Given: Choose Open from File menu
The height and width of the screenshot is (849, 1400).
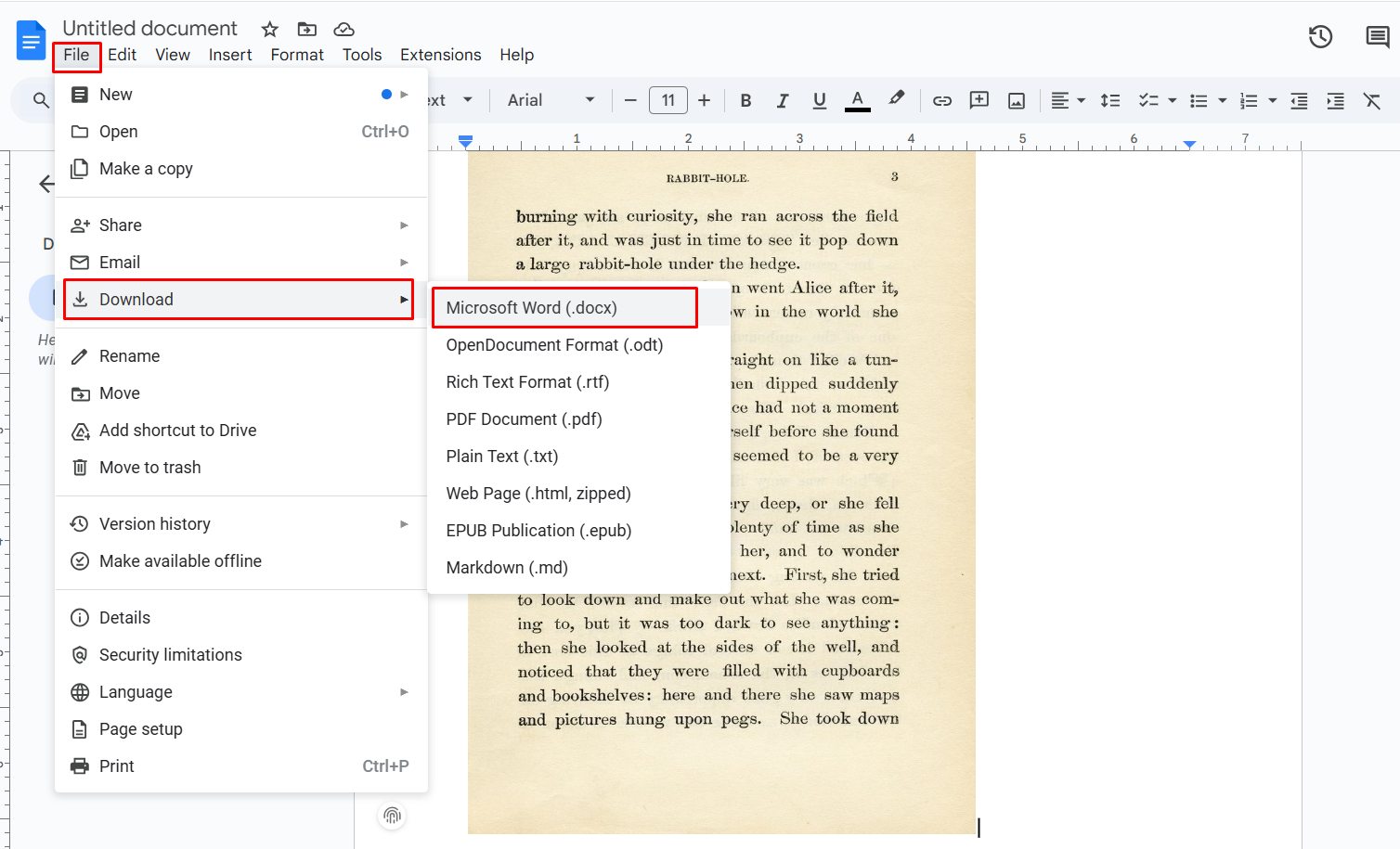Looking at the screenshot, I should [241, 132].
